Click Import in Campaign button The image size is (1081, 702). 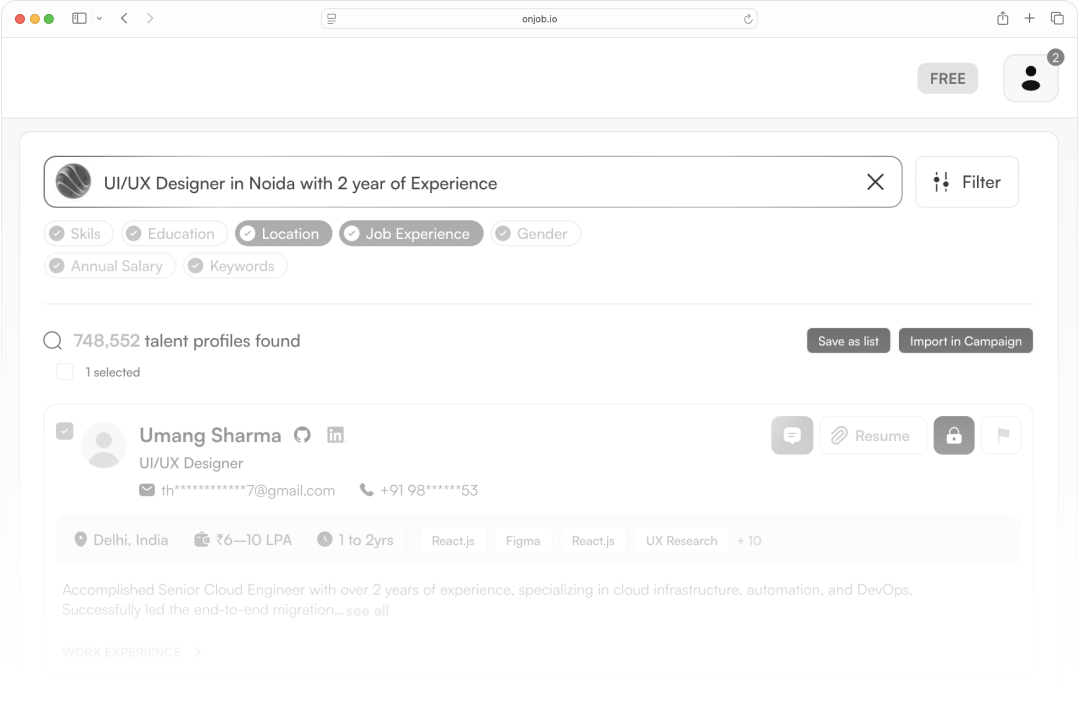(965, 341)
